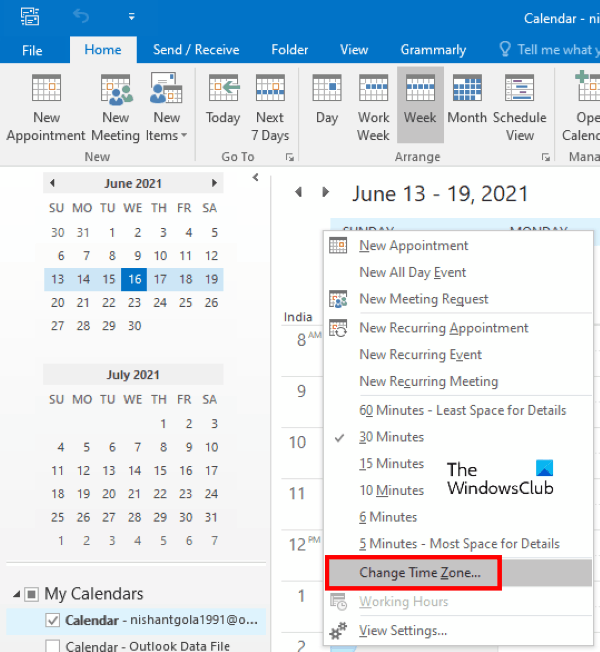Screen dimensions: 600x652
Task: Uncheck the Calendar nishantgola1991 checkbox
Action: pos(52,621)
